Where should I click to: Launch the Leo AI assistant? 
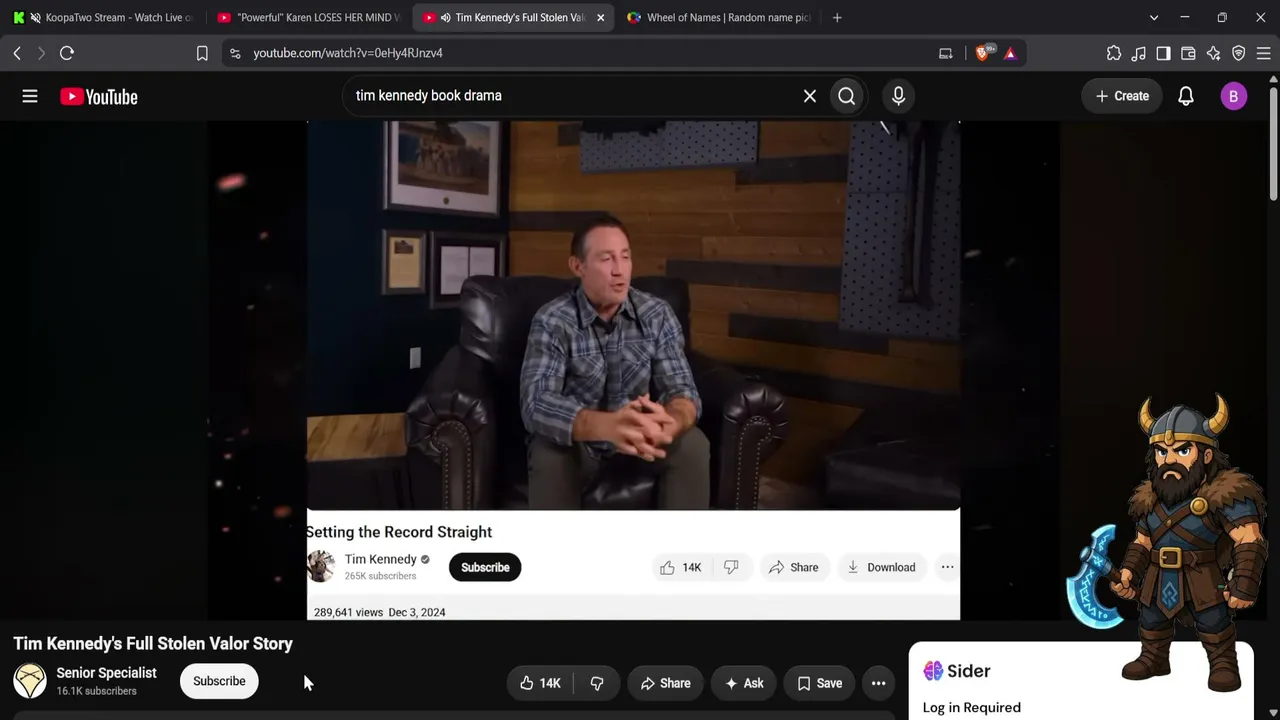pyautogui.click(x=1213, y=53)
